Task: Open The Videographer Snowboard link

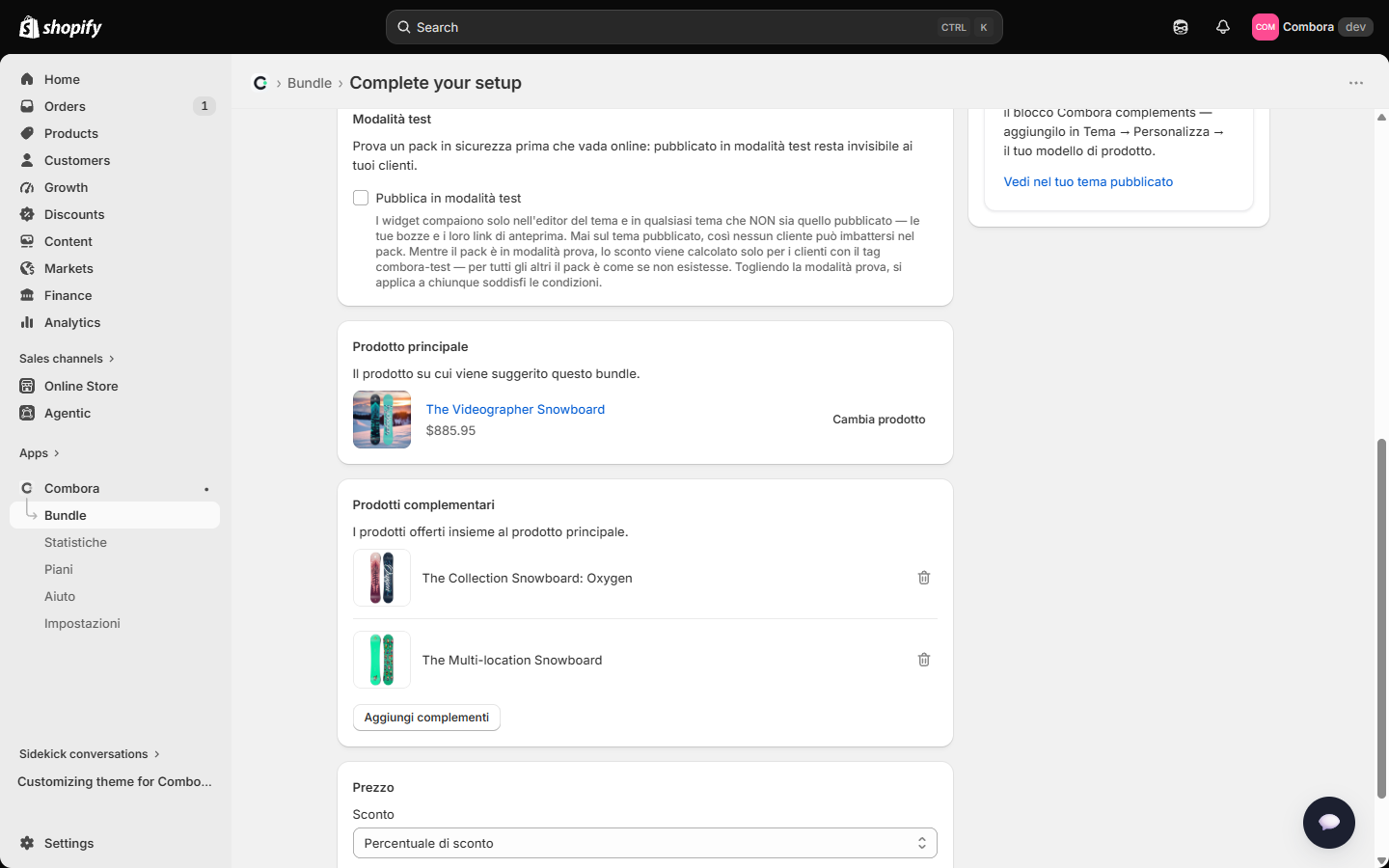Action: click(515, 410)
